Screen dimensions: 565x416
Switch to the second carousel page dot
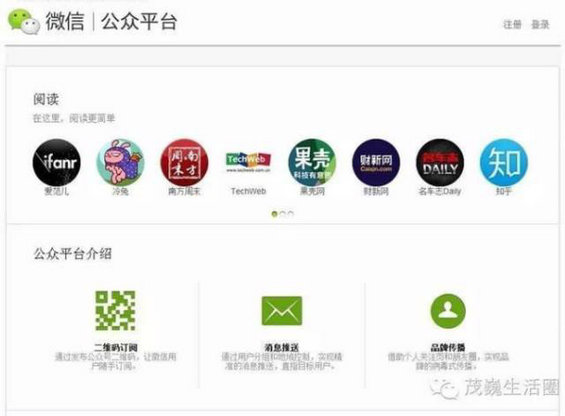(x=282, y=214)
